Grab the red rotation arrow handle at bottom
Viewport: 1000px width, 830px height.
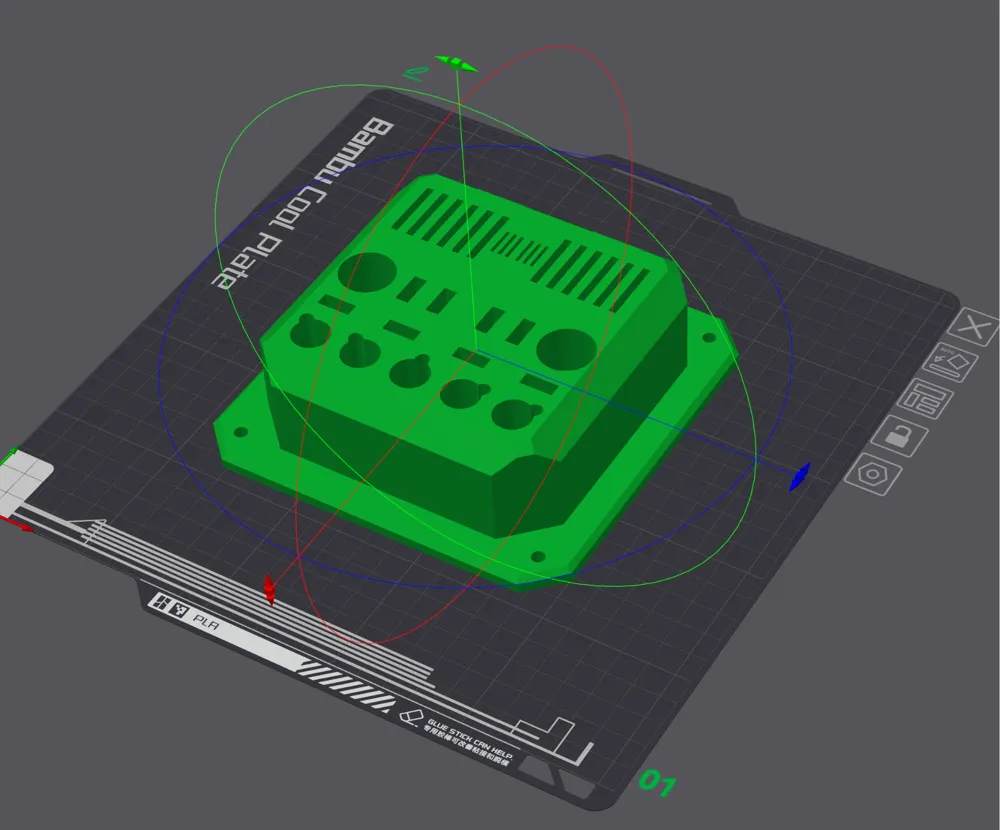tap(269, 589)
